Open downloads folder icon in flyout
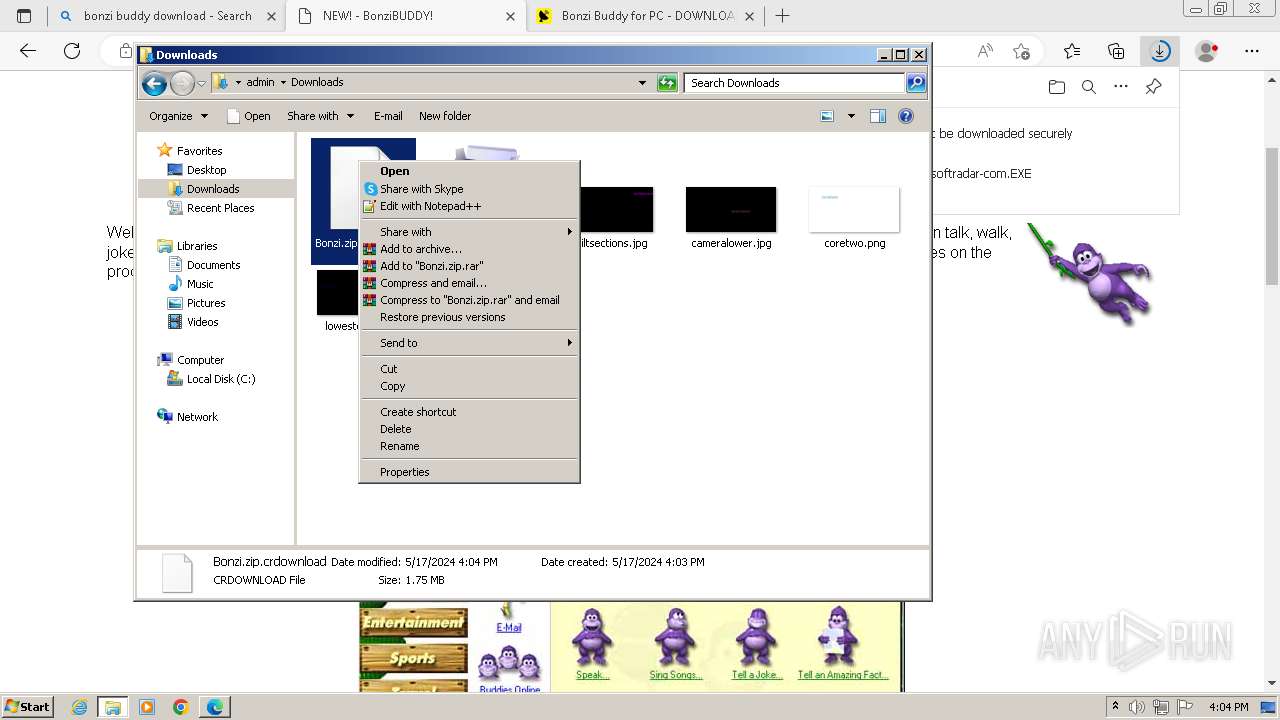Viewport: 1280px width, 720px height. tap(1057, 87)
